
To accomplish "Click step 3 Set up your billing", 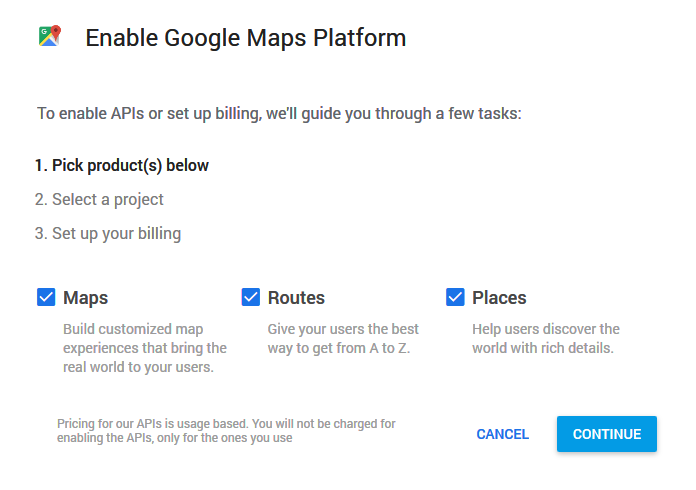I will click(x=108, y=233).
